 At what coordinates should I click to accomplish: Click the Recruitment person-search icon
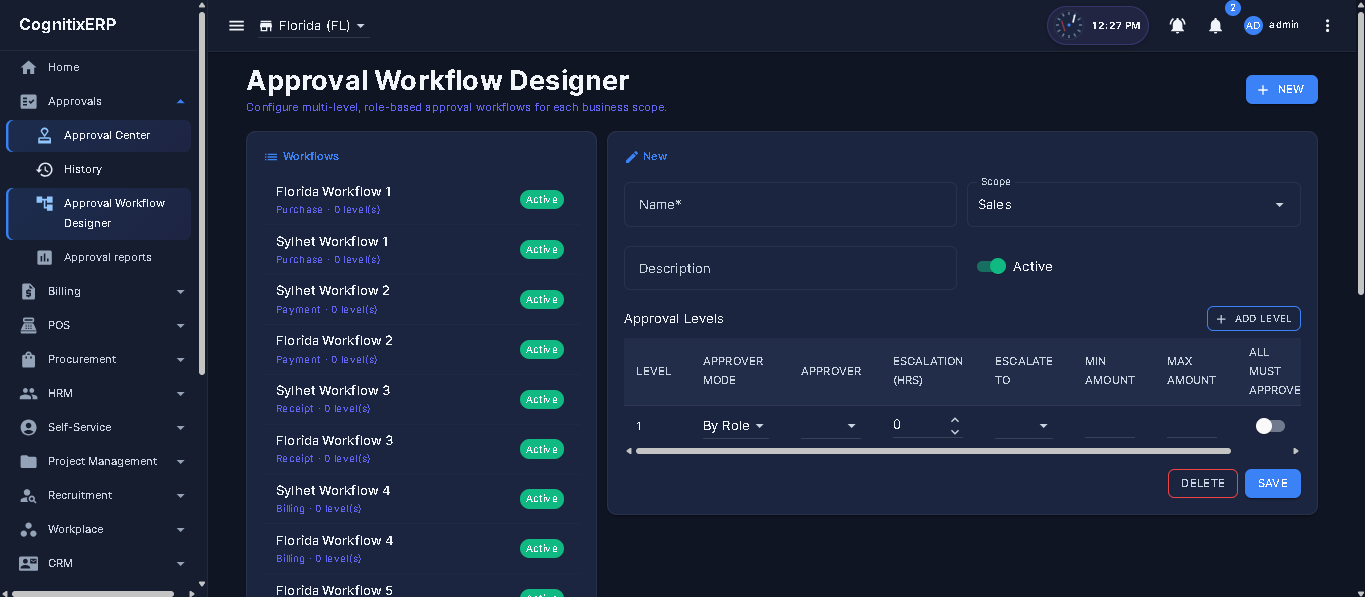click(x=29, y=495)
